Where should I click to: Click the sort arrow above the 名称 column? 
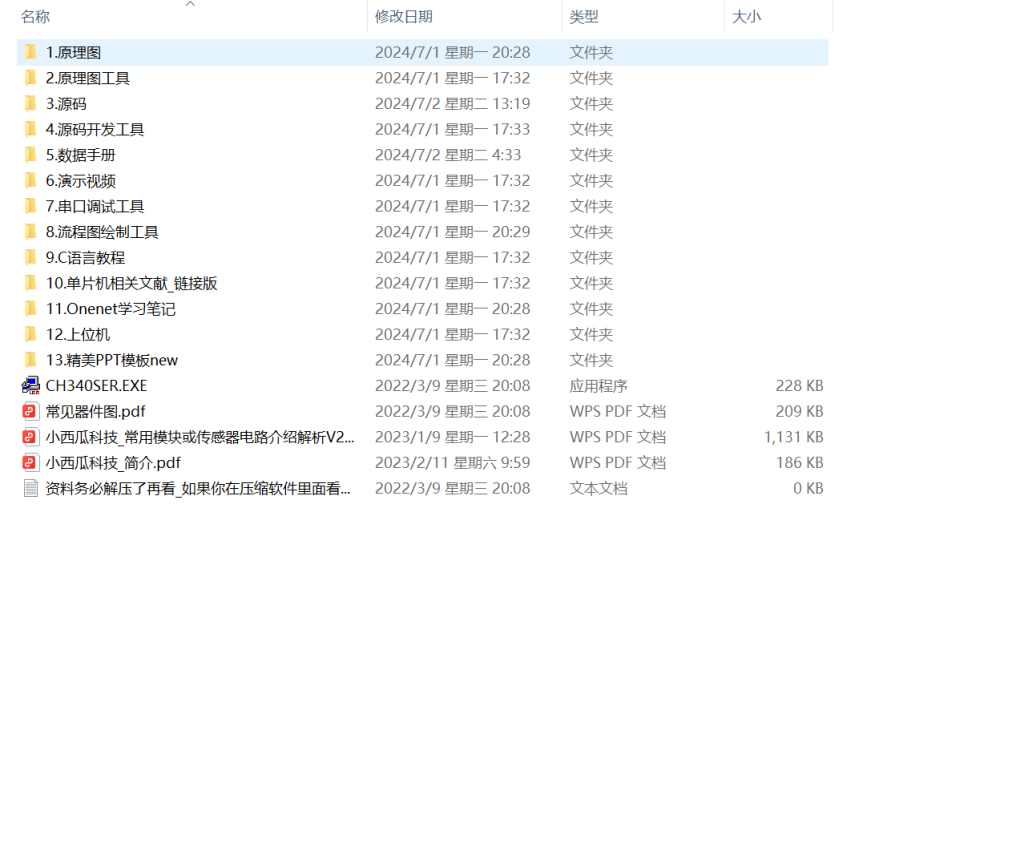pyautogui.click(x=190, y=4)
